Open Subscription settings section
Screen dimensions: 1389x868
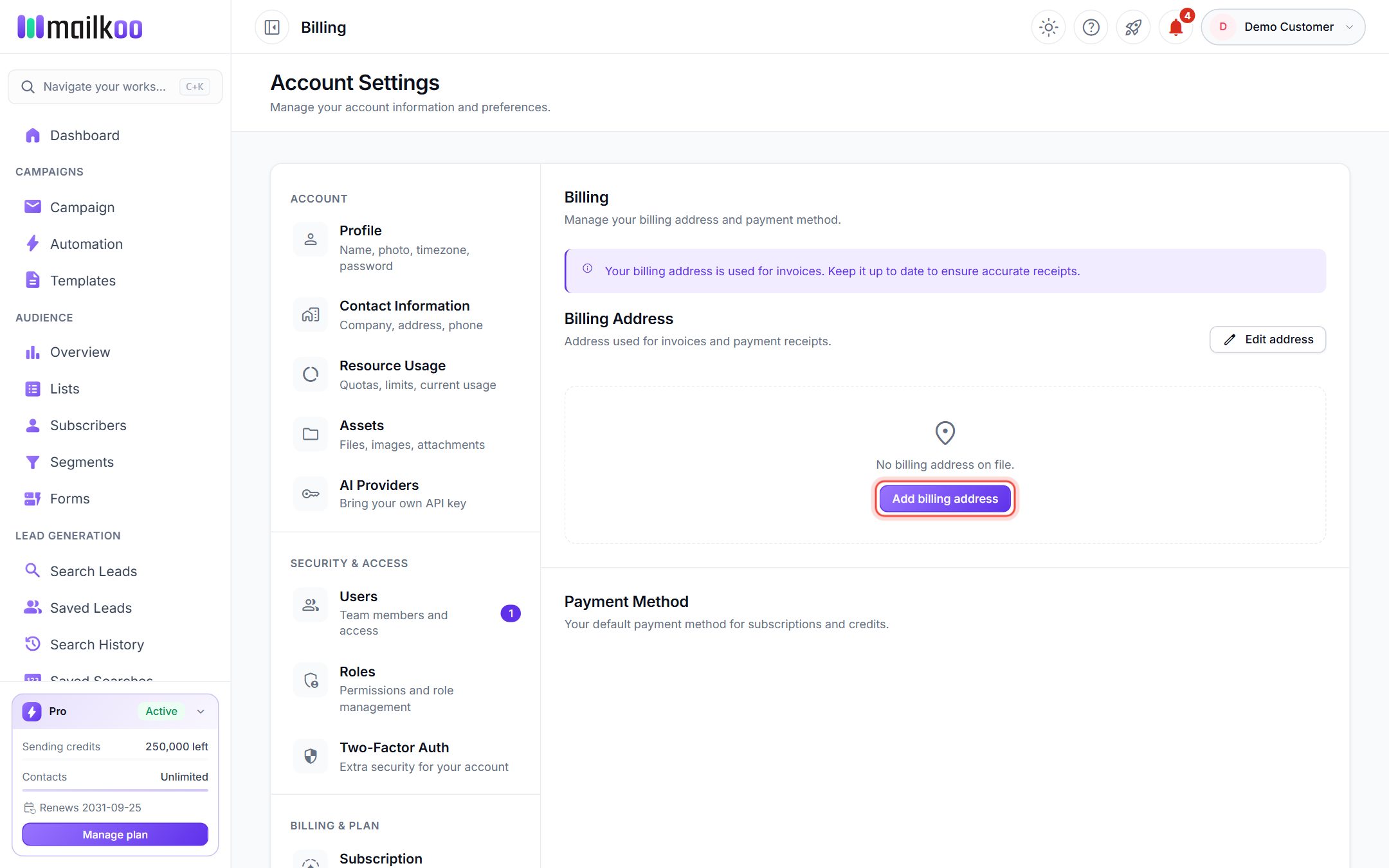coord(405,858)
